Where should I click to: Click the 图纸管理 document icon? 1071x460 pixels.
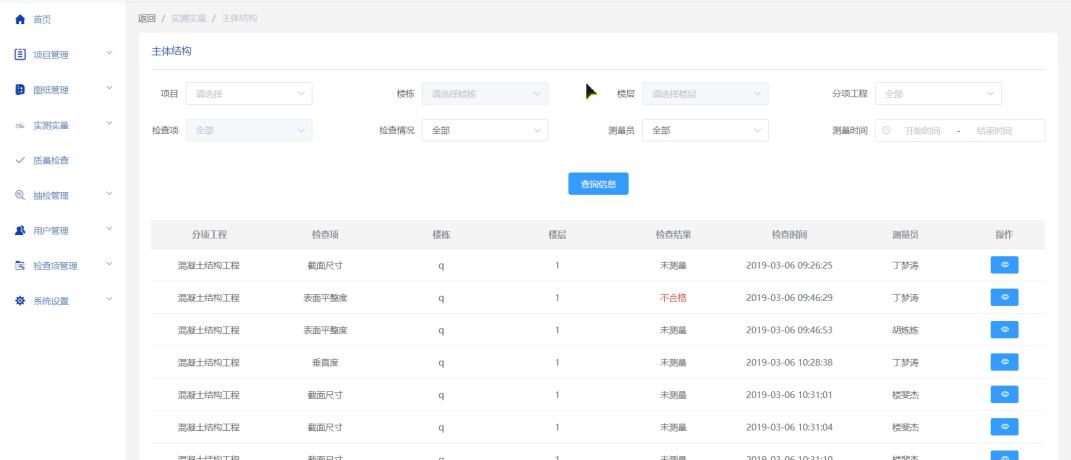(x=20, y=90)
